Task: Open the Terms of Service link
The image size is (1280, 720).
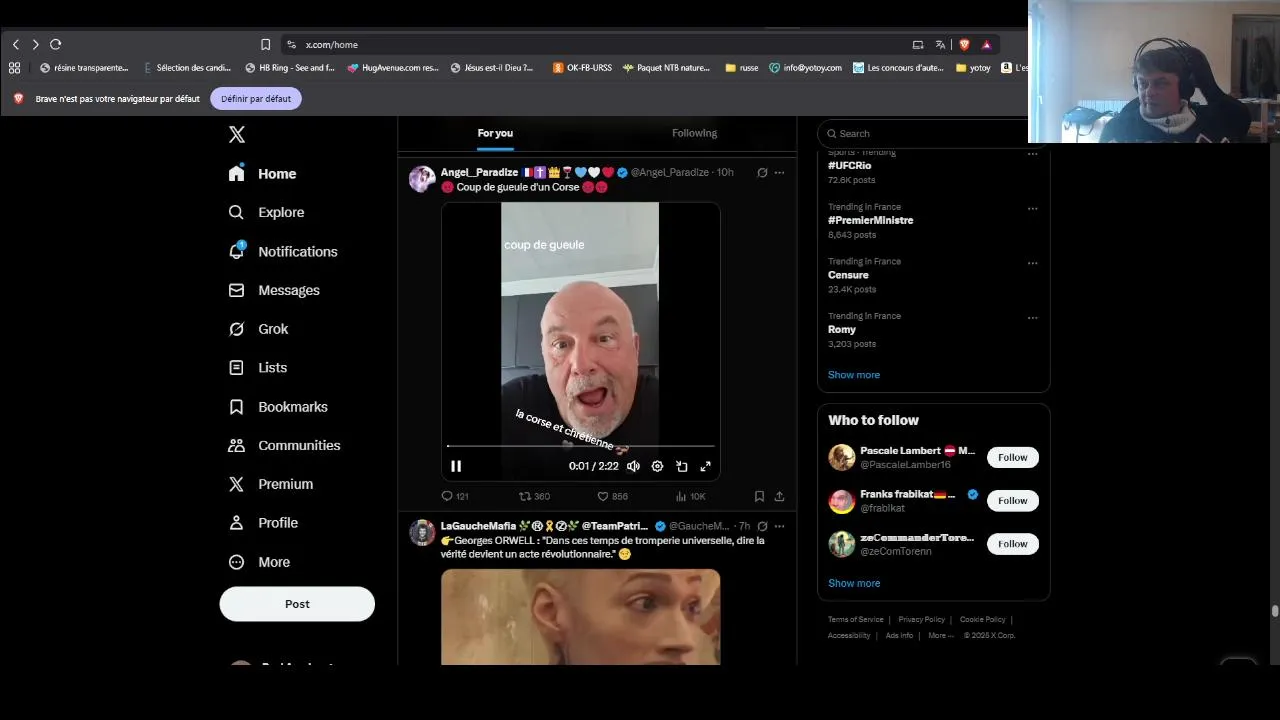Action: 856,620
